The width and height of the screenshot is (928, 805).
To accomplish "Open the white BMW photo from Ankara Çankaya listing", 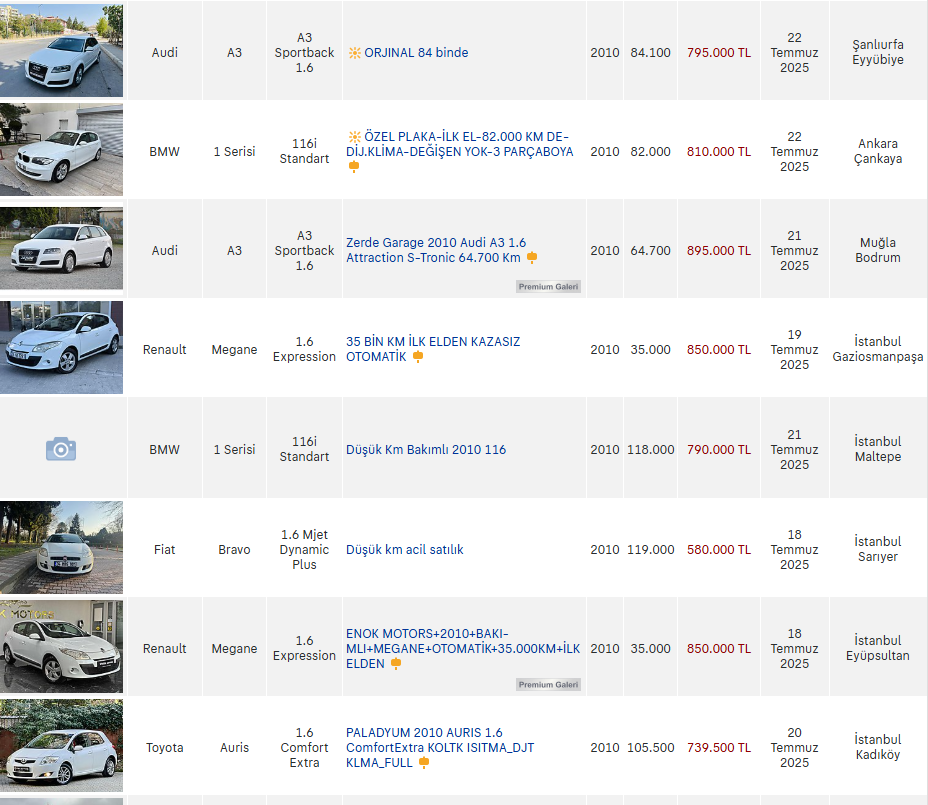I will point(62,150).
